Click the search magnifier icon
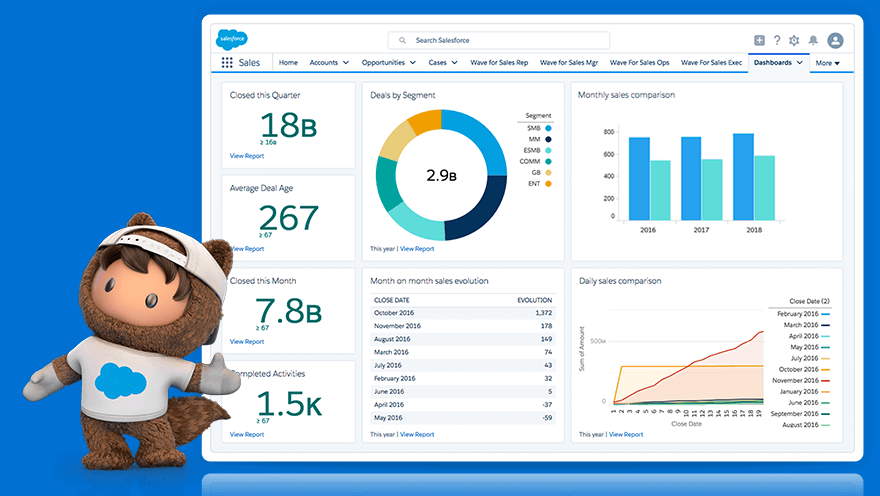880x496 pixels. point(402,40)
